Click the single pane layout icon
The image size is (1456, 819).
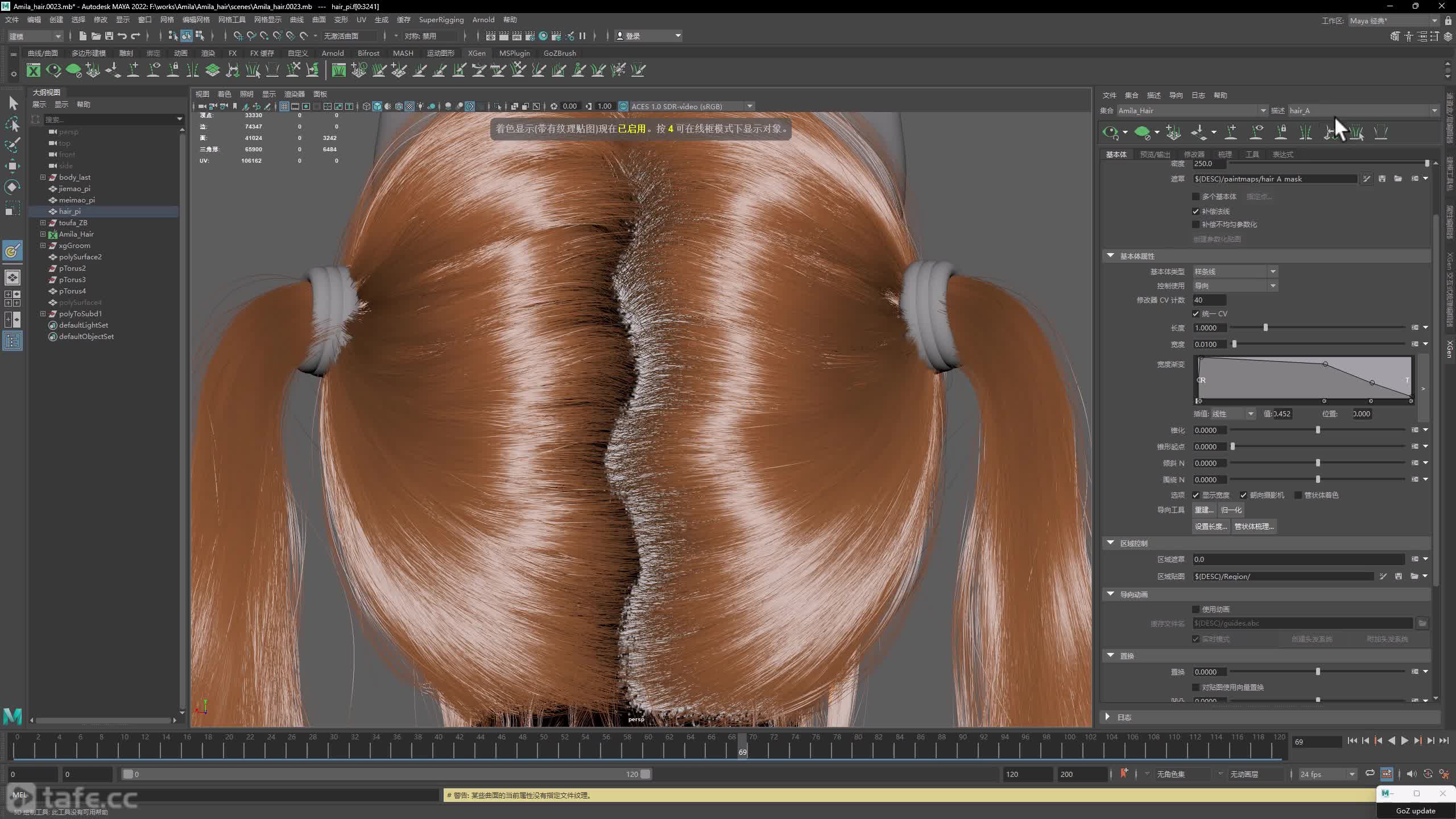13,278
